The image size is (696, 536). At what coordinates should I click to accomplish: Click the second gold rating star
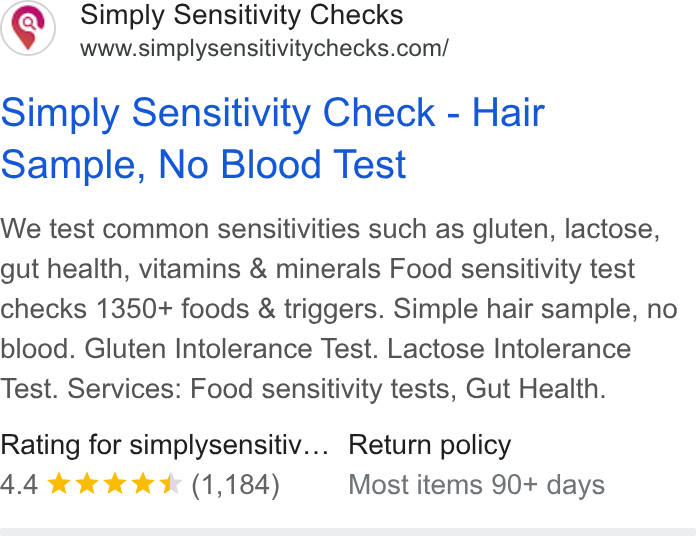click(87, 483)
